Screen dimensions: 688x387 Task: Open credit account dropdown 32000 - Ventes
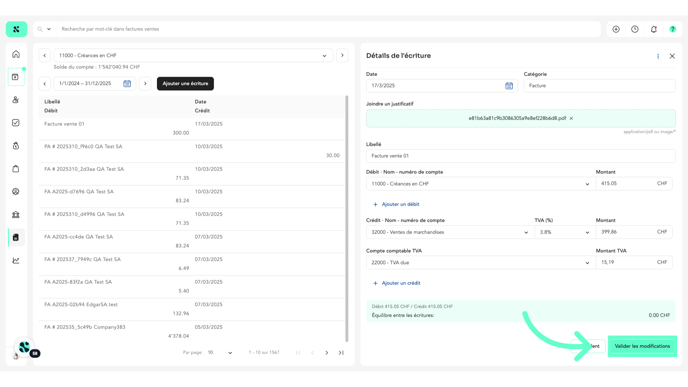click(x=450, y=232)
